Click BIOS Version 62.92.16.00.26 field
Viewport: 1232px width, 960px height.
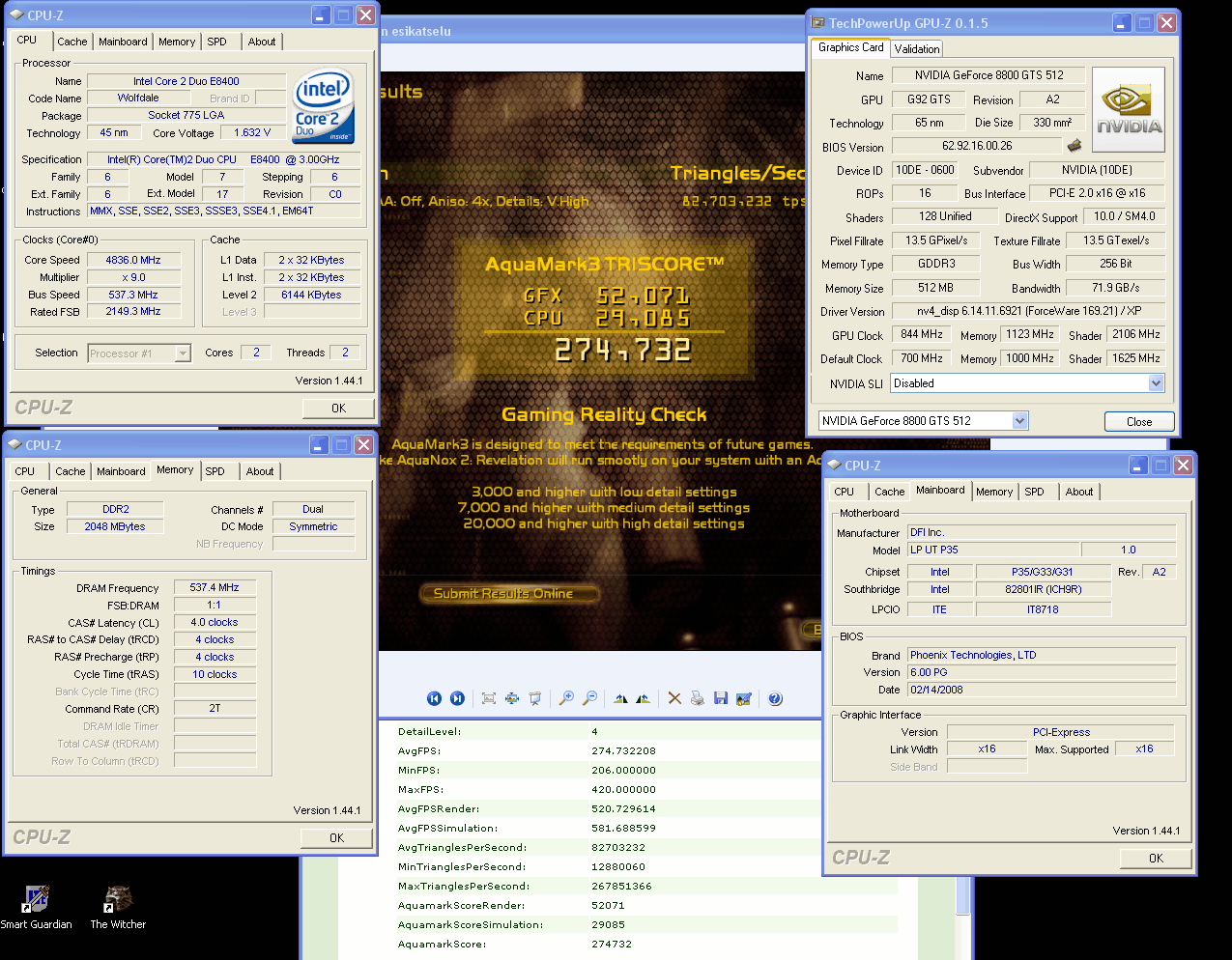click(976, 146)
